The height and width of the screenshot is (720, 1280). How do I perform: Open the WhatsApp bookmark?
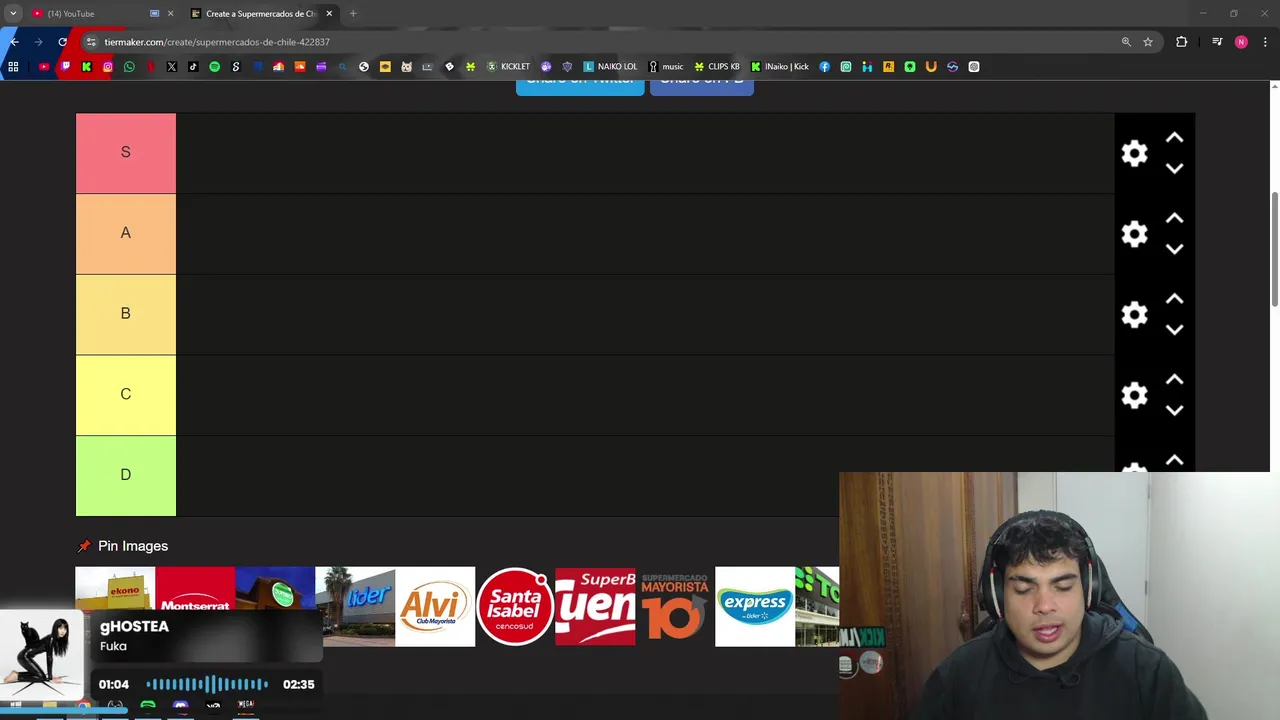129,67
